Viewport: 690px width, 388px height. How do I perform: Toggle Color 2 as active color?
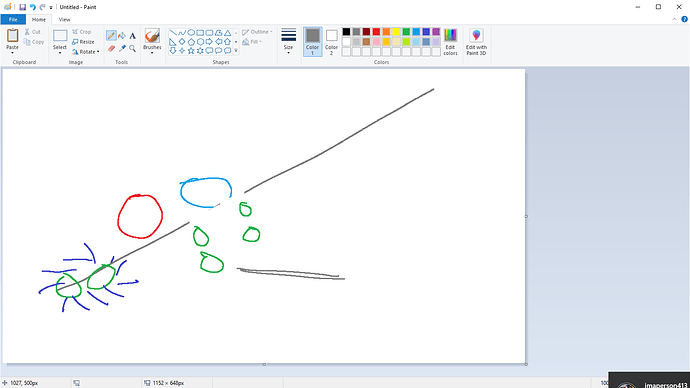331,42
